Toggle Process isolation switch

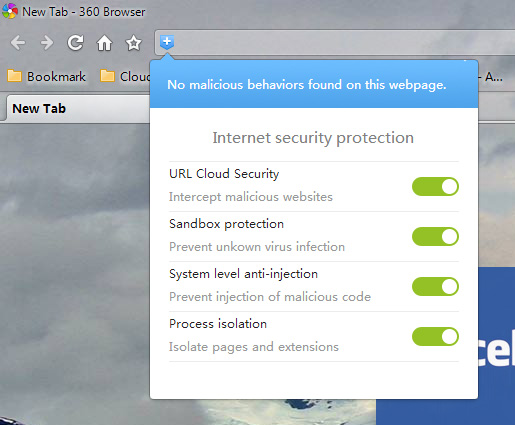coord(435,336)
